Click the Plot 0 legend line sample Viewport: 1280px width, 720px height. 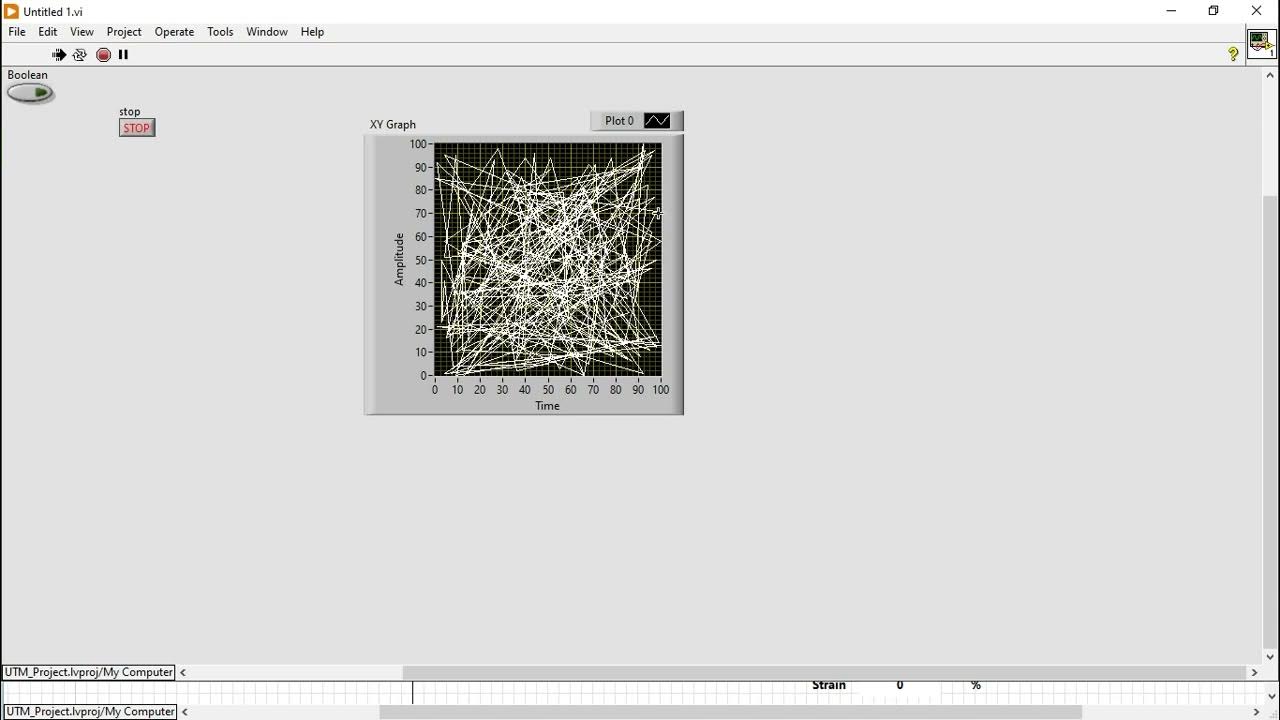(657, 121)
